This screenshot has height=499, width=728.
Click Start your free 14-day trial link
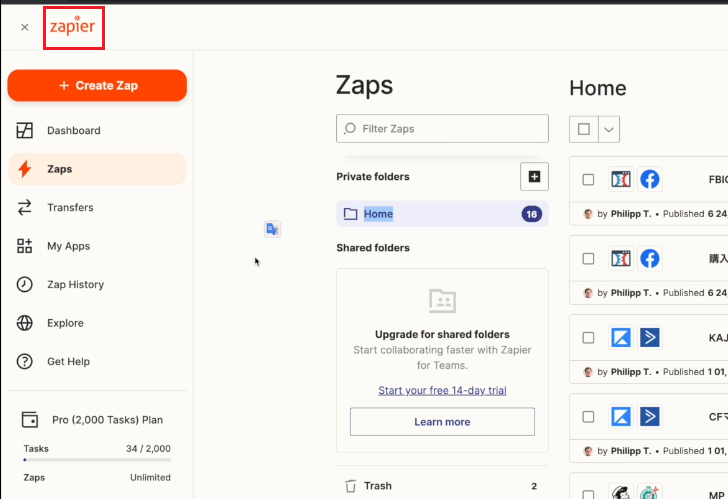442,390
